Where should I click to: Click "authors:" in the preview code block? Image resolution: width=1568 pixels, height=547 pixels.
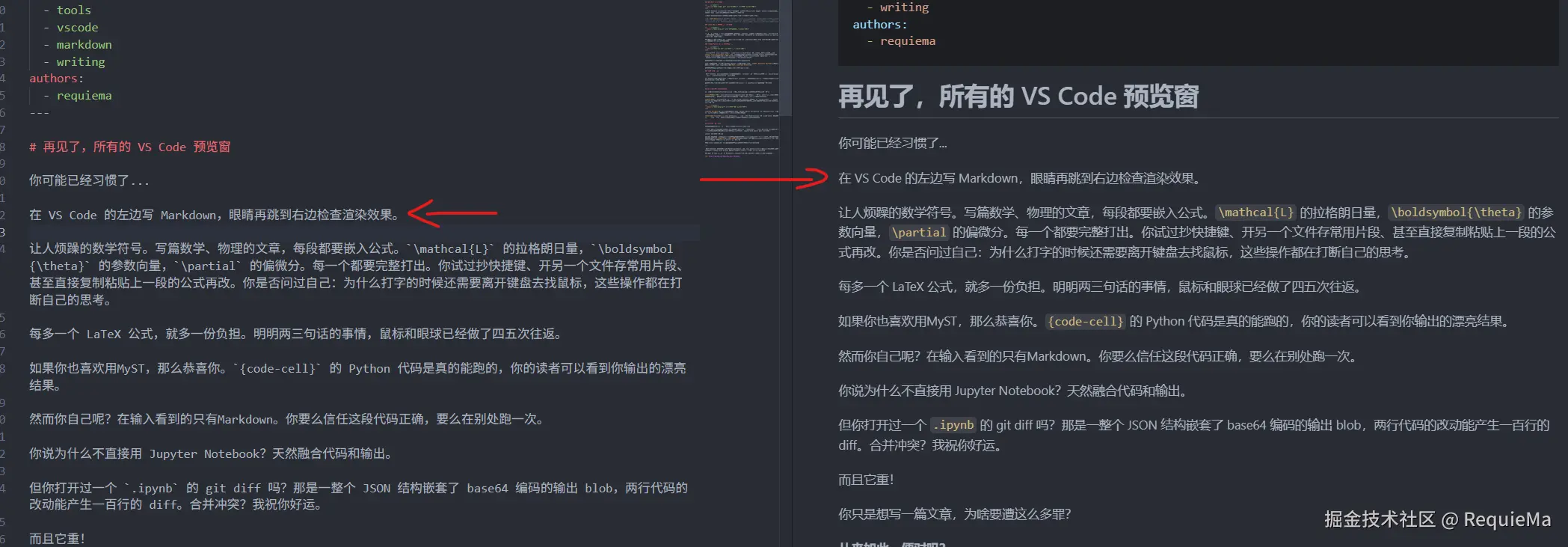pos(880,25)
